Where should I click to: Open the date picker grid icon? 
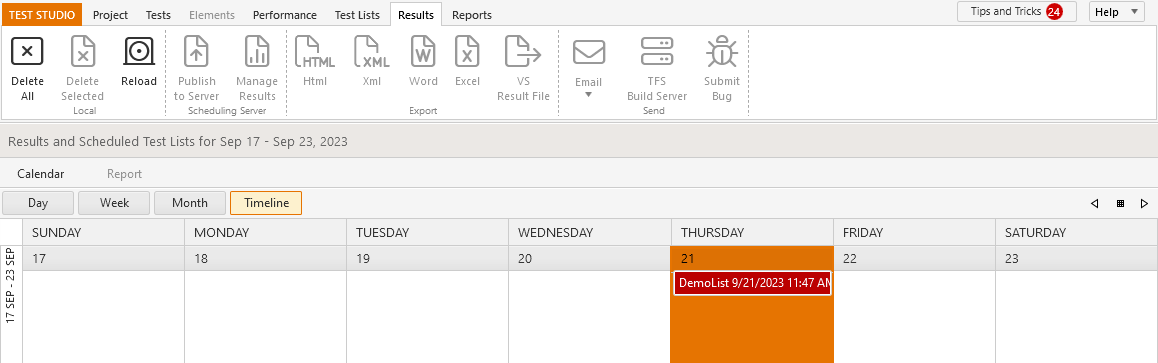tap(1120, 204)
